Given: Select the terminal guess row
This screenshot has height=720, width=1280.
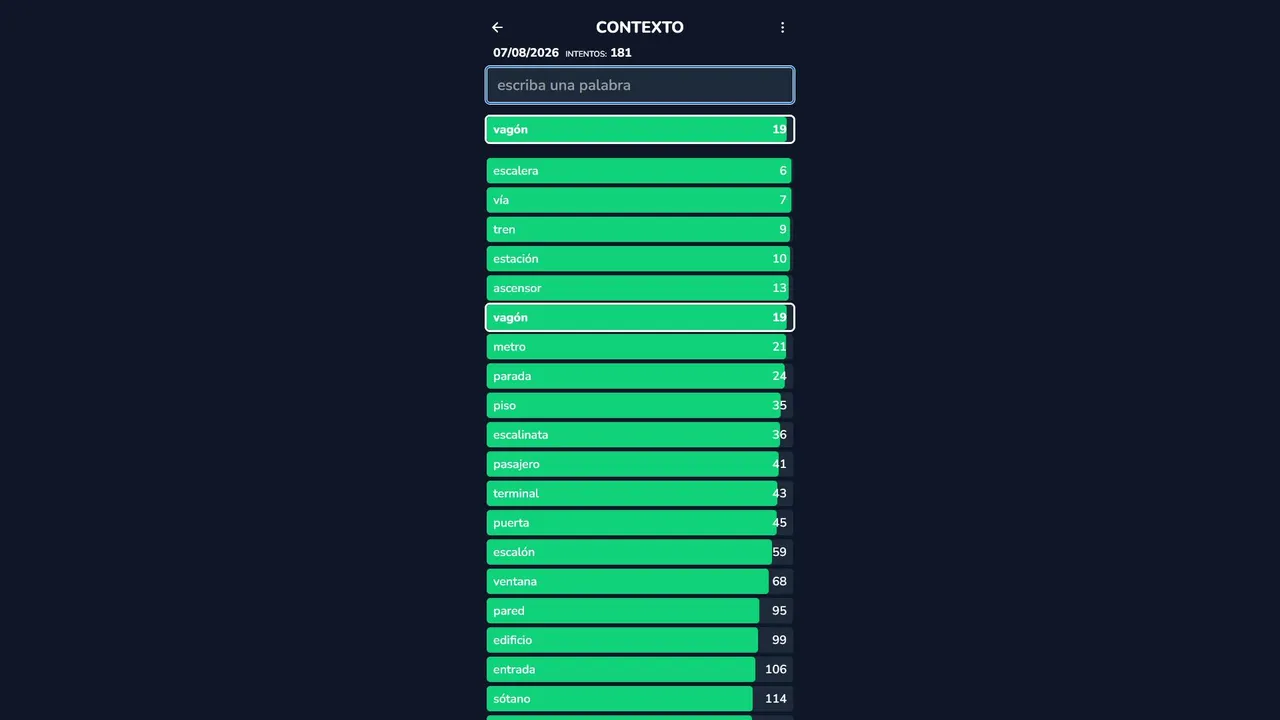Looking at the screenshot, I should point(640,493).
